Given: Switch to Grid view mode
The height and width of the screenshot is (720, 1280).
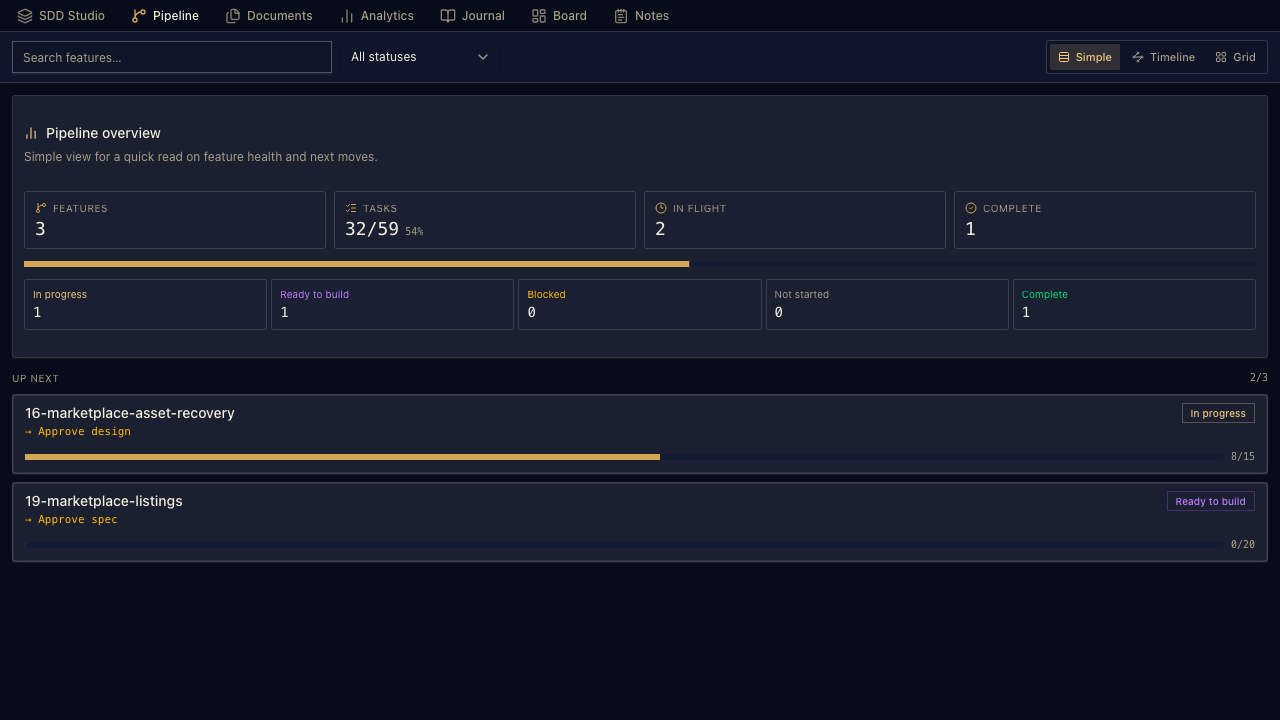Looking at the screenshot, I should click(1235, 57).
